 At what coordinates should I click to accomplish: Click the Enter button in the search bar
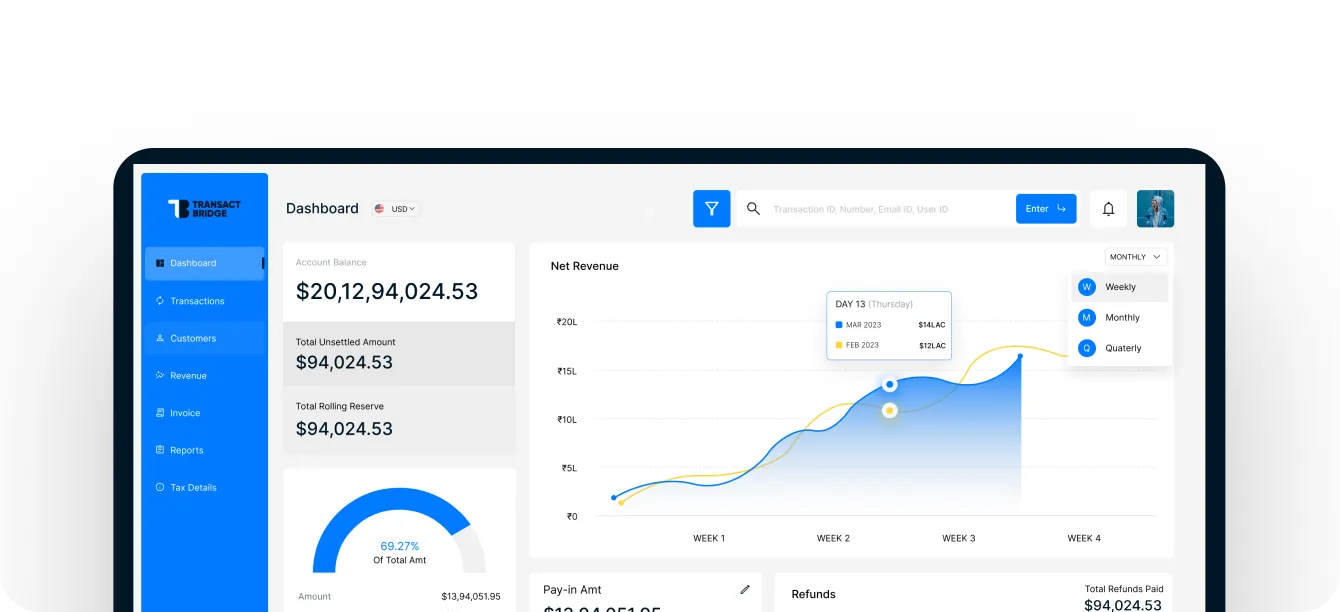[1046, 208]
